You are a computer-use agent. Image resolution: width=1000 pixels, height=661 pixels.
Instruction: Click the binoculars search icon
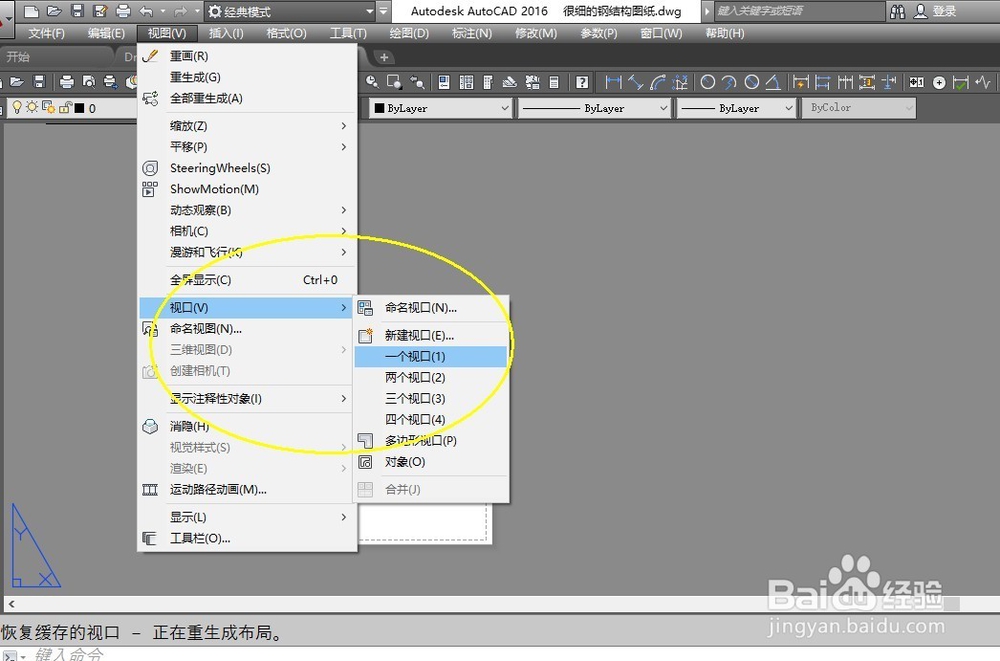(897, 11)
